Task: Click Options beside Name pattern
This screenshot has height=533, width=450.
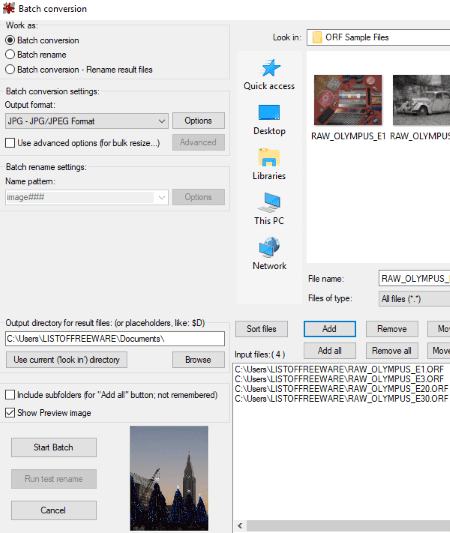Action: click(198, 197)
